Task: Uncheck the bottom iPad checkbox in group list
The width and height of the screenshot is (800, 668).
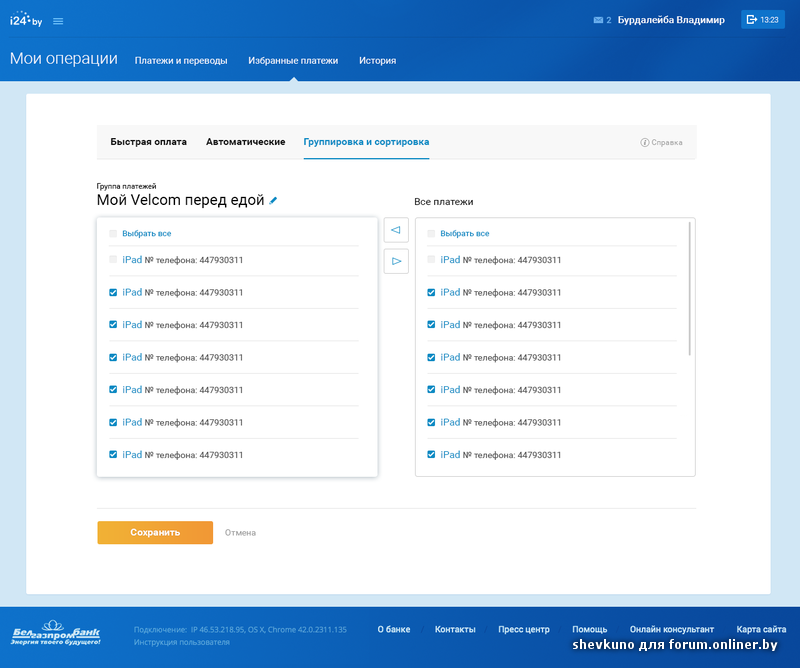Action: 113,454
